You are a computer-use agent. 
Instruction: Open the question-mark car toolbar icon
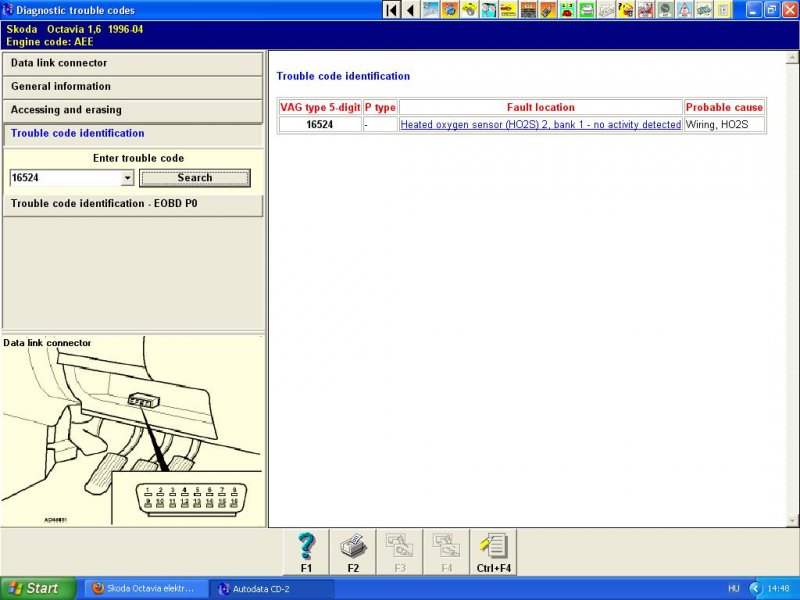click(626, 10)
